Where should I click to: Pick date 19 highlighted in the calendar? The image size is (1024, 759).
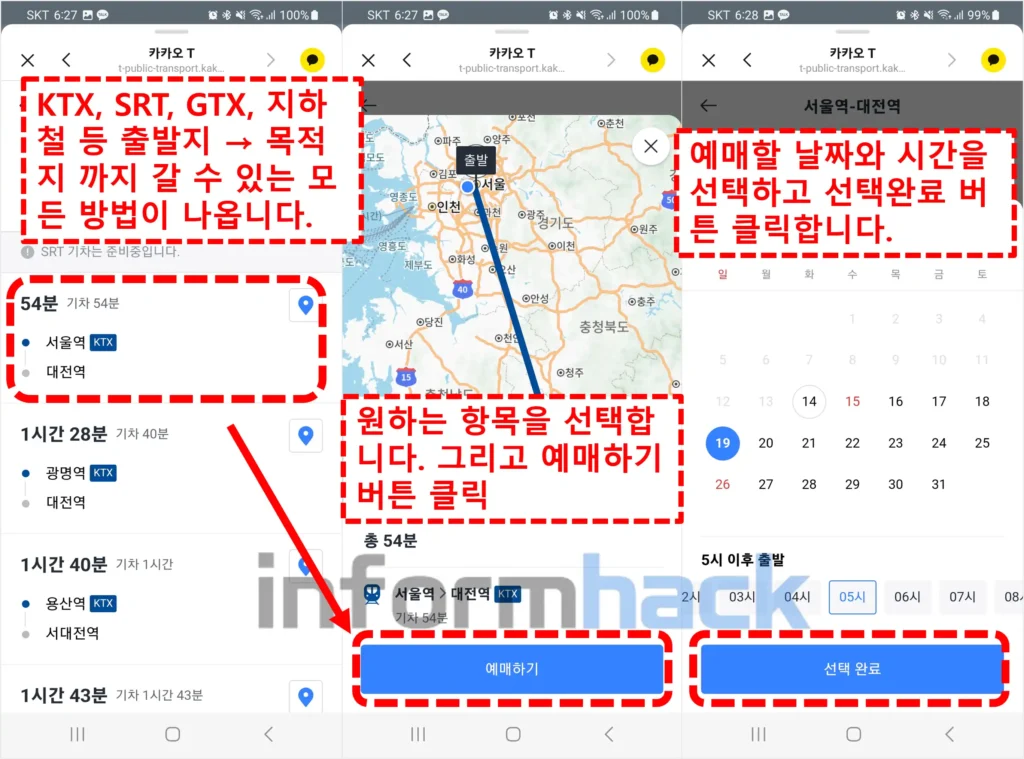point(723,443)
